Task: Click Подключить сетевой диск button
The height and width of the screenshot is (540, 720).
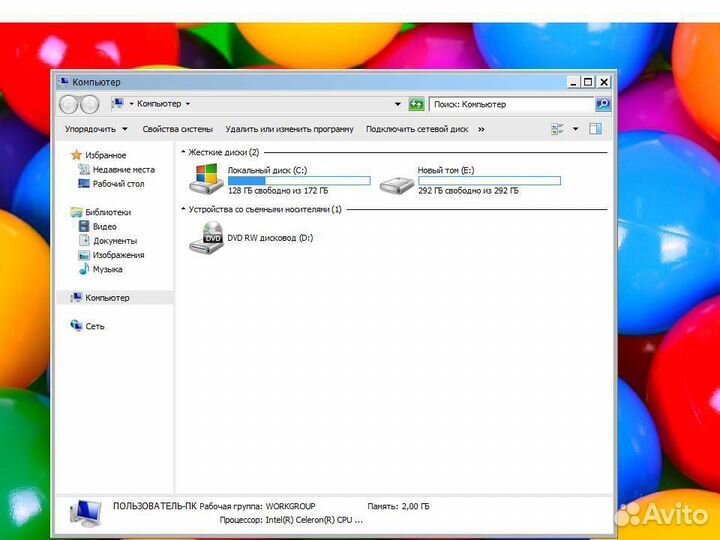Action: point(417,129)
